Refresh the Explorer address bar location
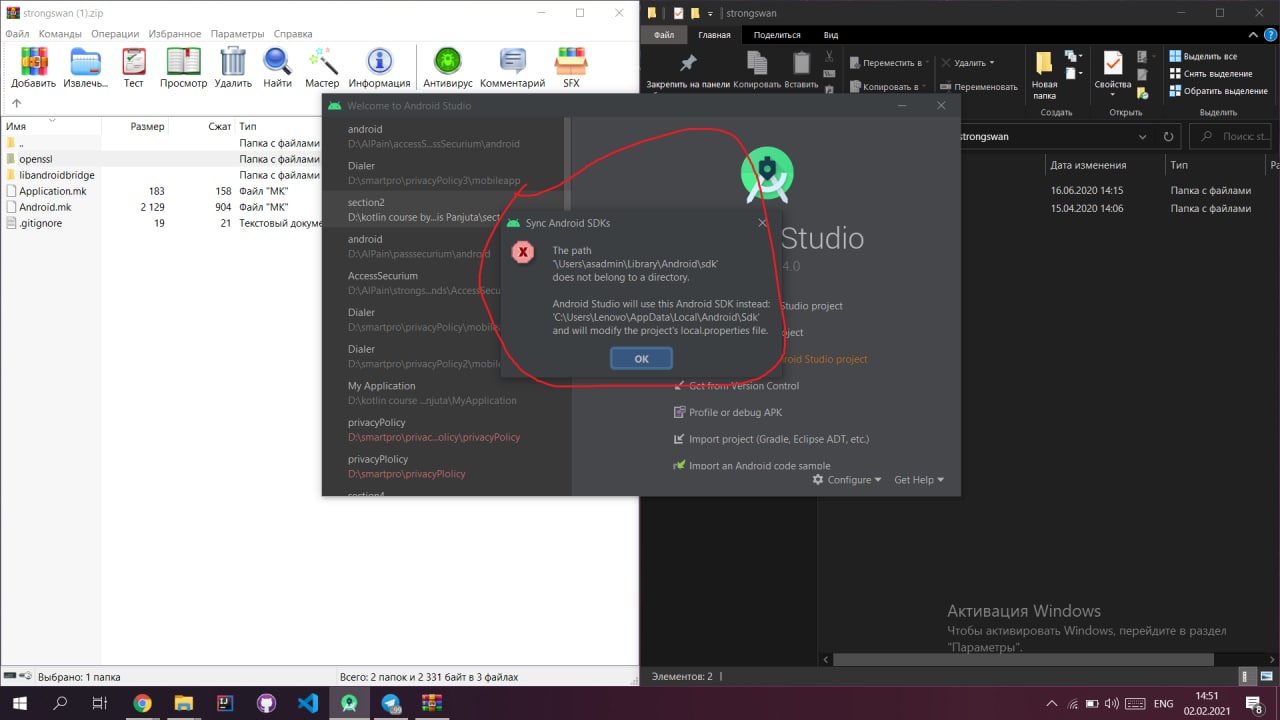 coord(1168,136)
